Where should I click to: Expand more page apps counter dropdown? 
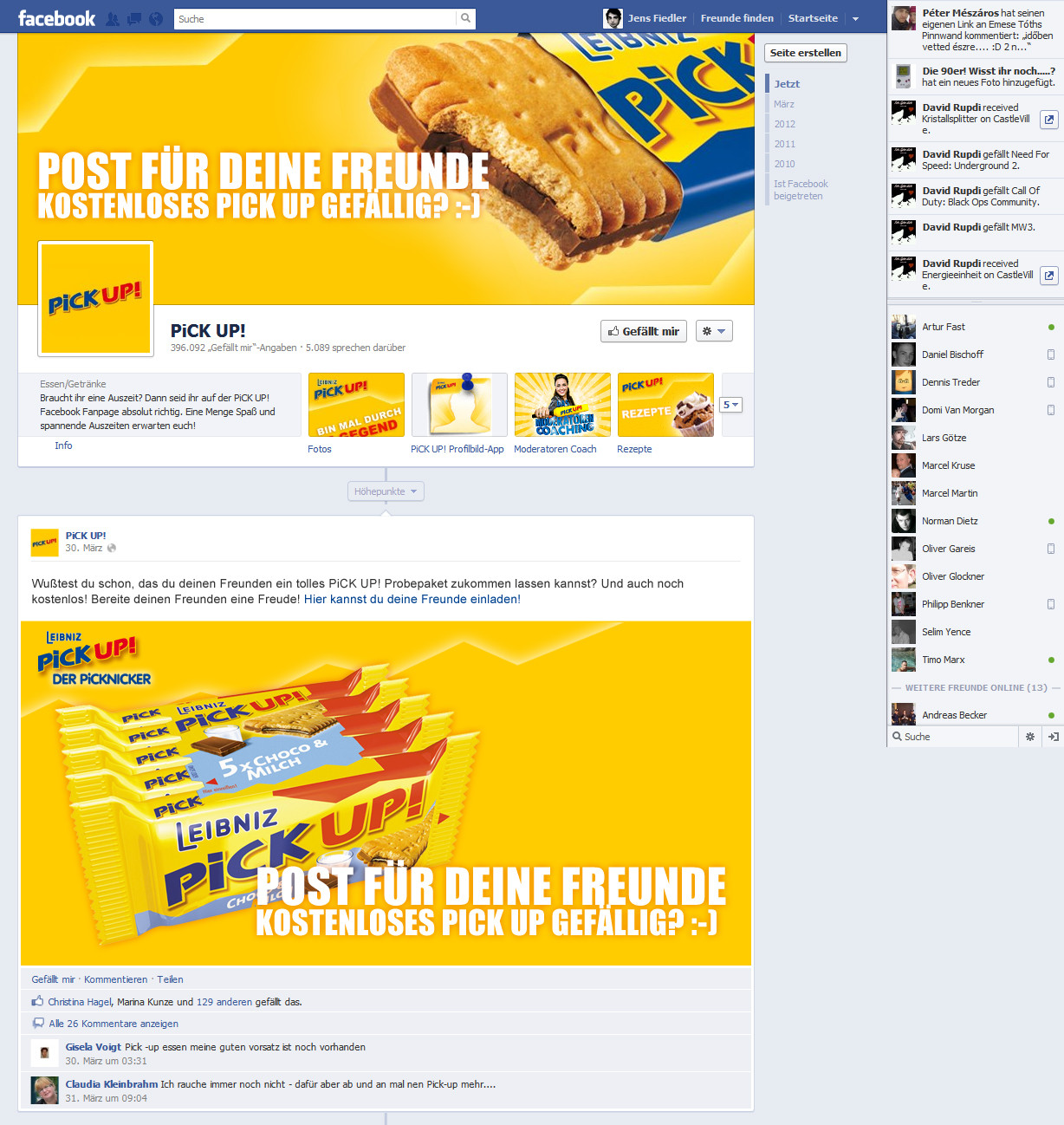click(731, 405)
